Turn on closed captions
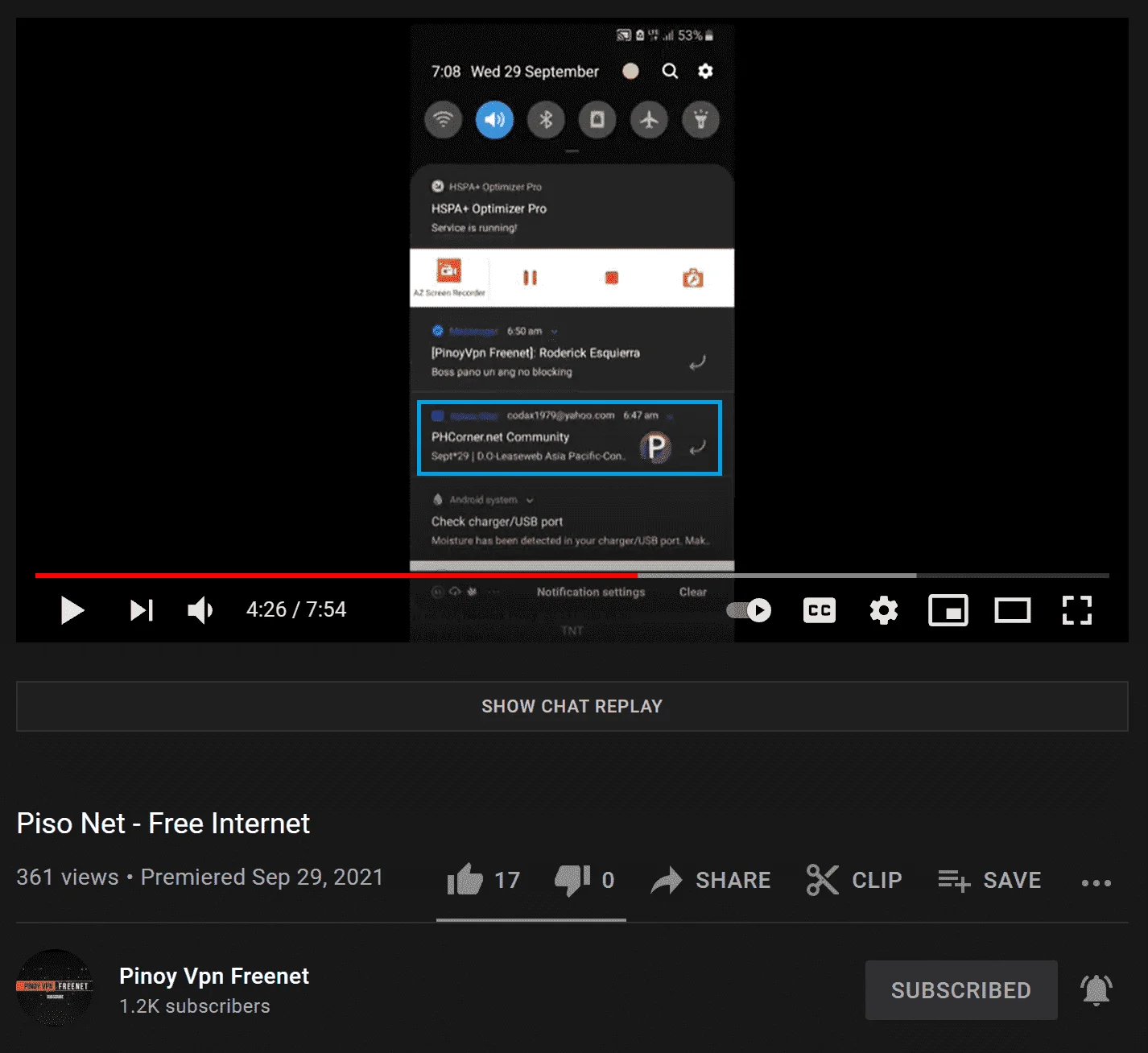Viewport: 1148px width, 1053px height. click(x=820, y=610)
